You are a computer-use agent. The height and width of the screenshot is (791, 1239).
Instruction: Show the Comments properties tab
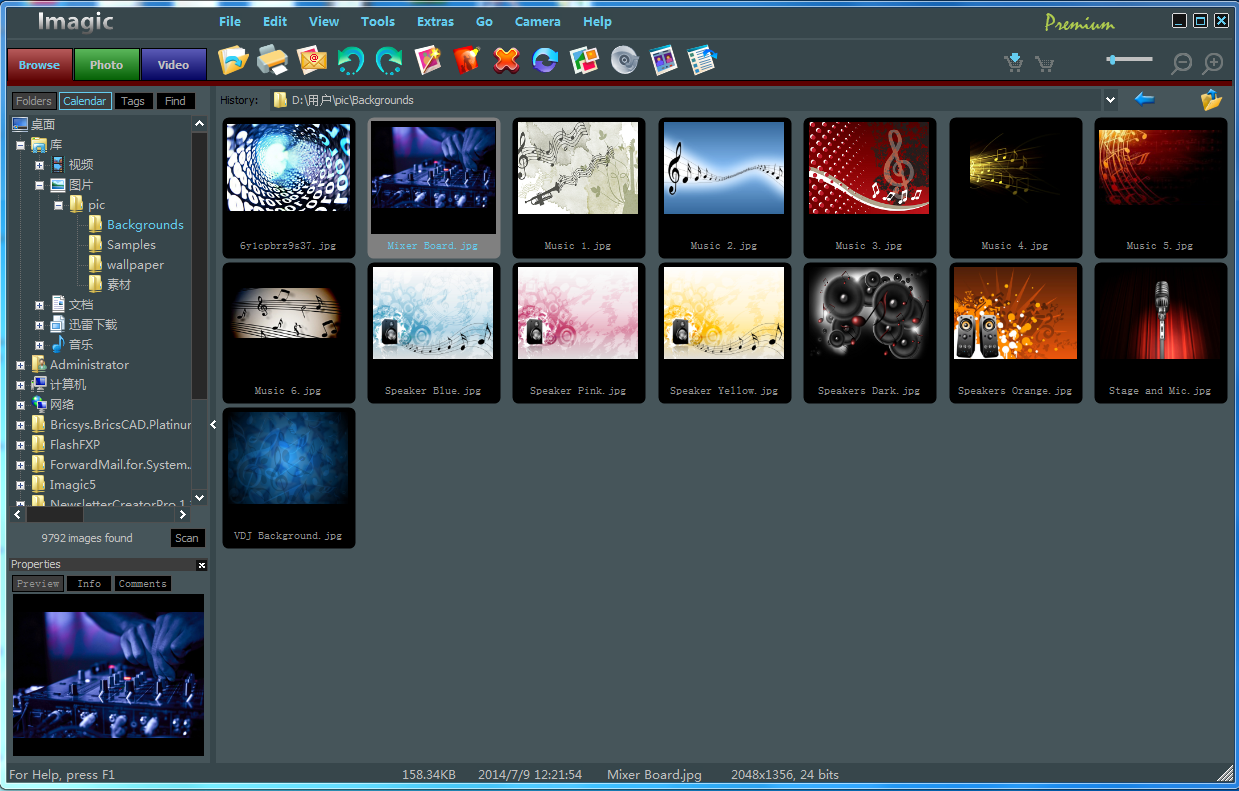(142, 584)
